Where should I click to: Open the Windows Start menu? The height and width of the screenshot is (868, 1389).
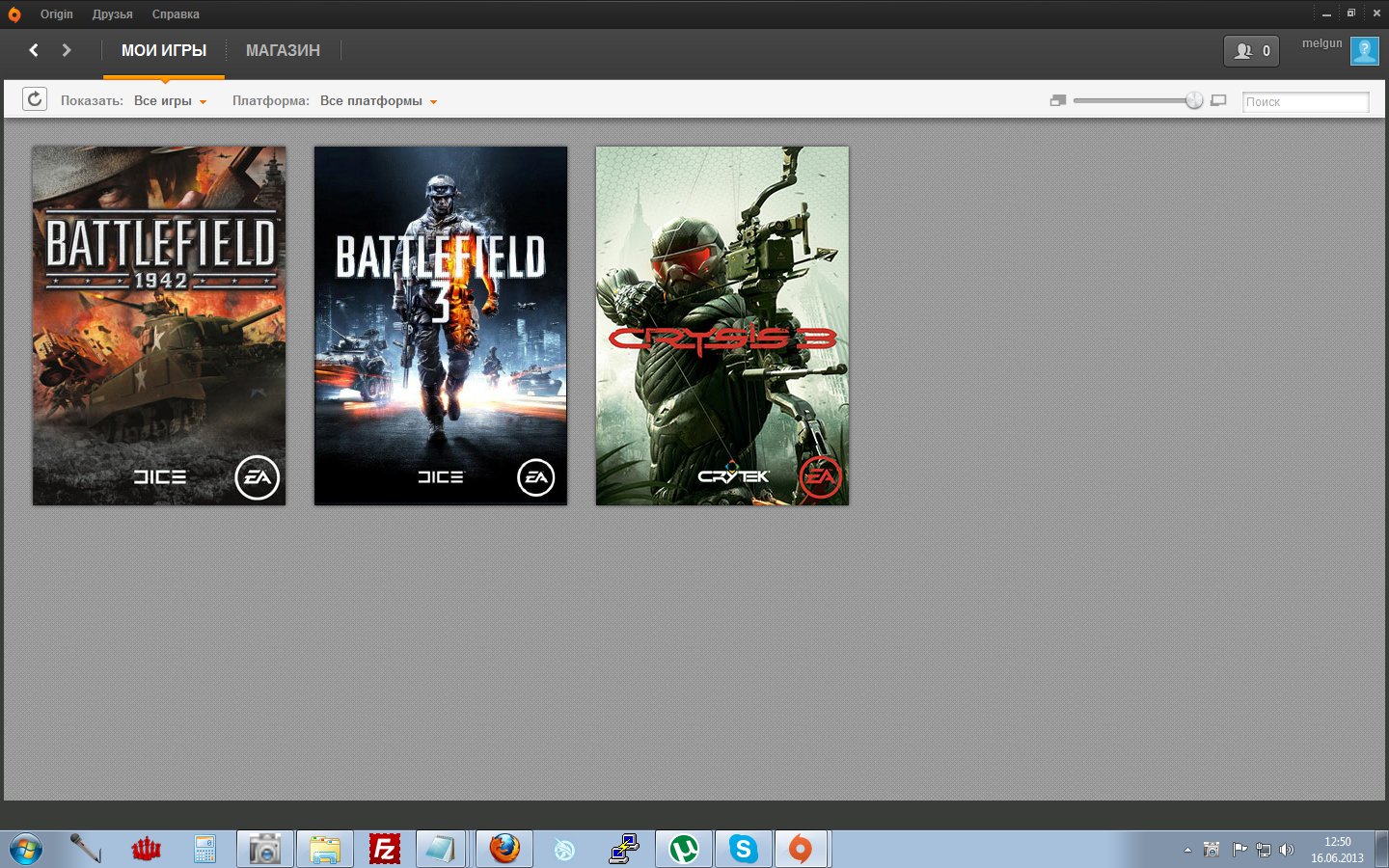click(25, 850)
